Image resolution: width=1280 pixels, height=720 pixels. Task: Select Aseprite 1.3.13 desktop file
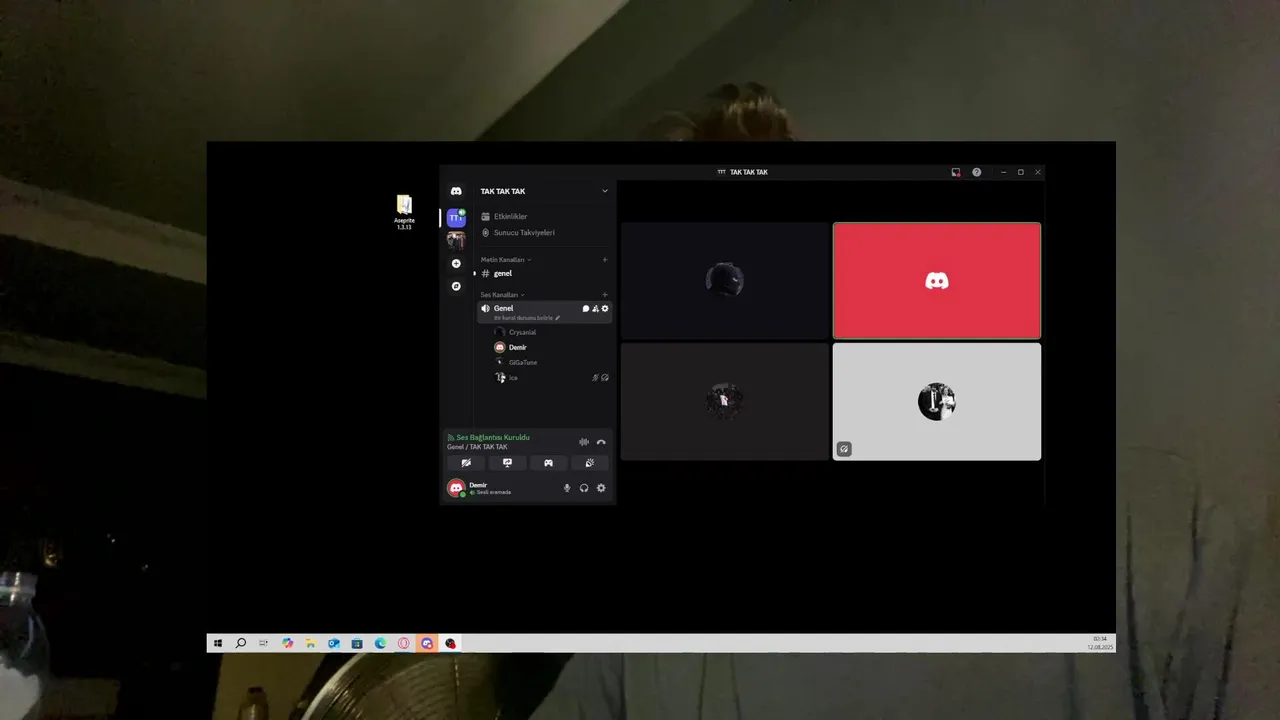point(404,212)
